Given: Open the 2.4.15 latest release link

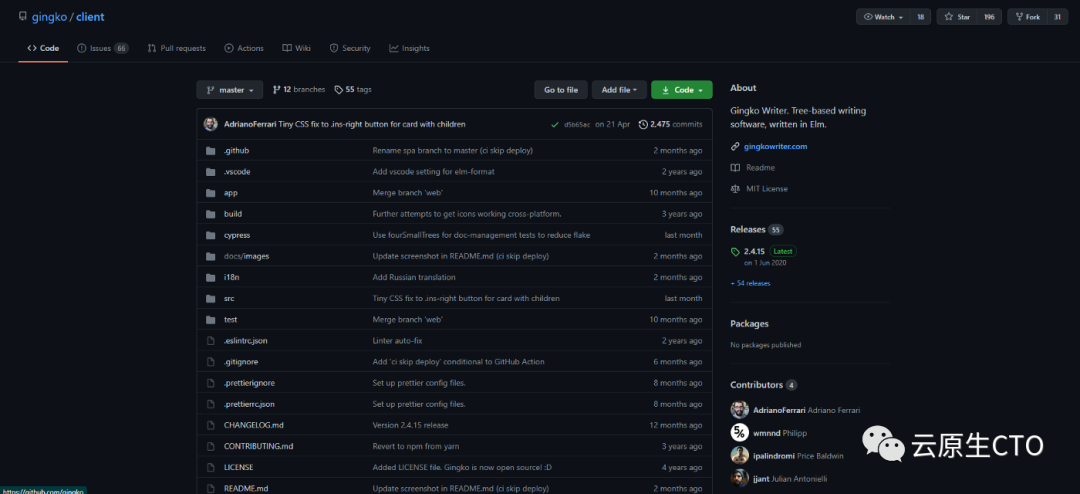Looking at the screenshot, I should pyautogui.click(x=754, y=251).
